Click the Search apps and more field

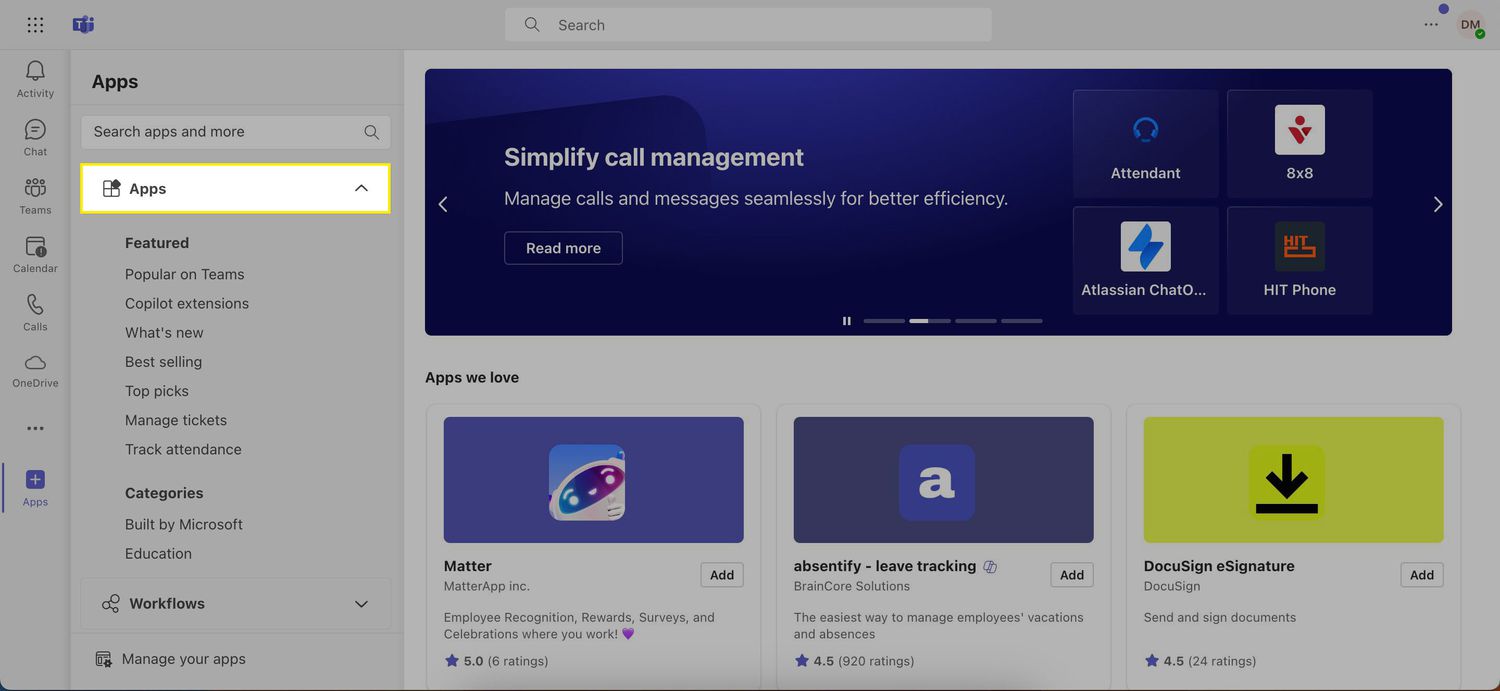click(x=225, y=132)
